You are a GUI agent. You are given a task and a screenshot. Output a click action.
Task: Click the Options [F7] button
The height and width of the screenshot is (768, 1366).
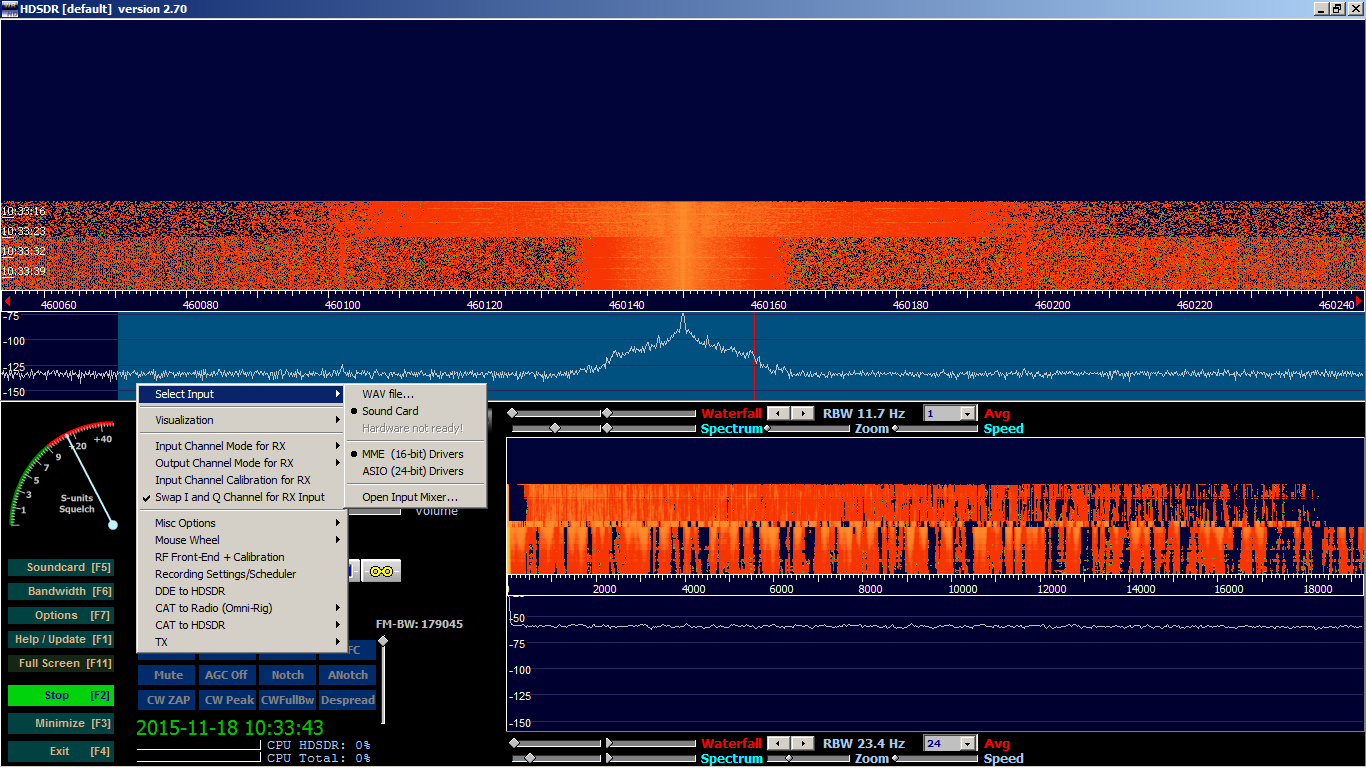60,615
